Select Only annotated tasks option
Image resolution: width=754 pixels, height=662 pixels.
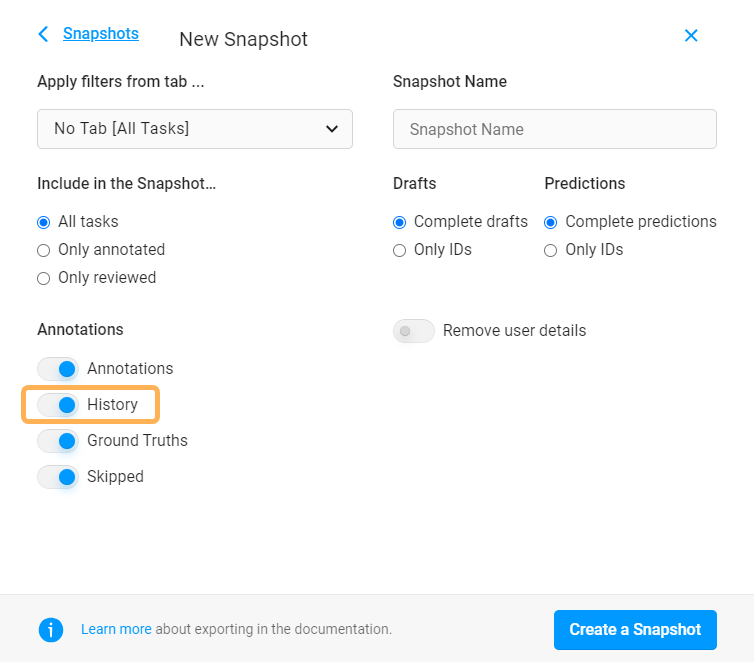44,250
